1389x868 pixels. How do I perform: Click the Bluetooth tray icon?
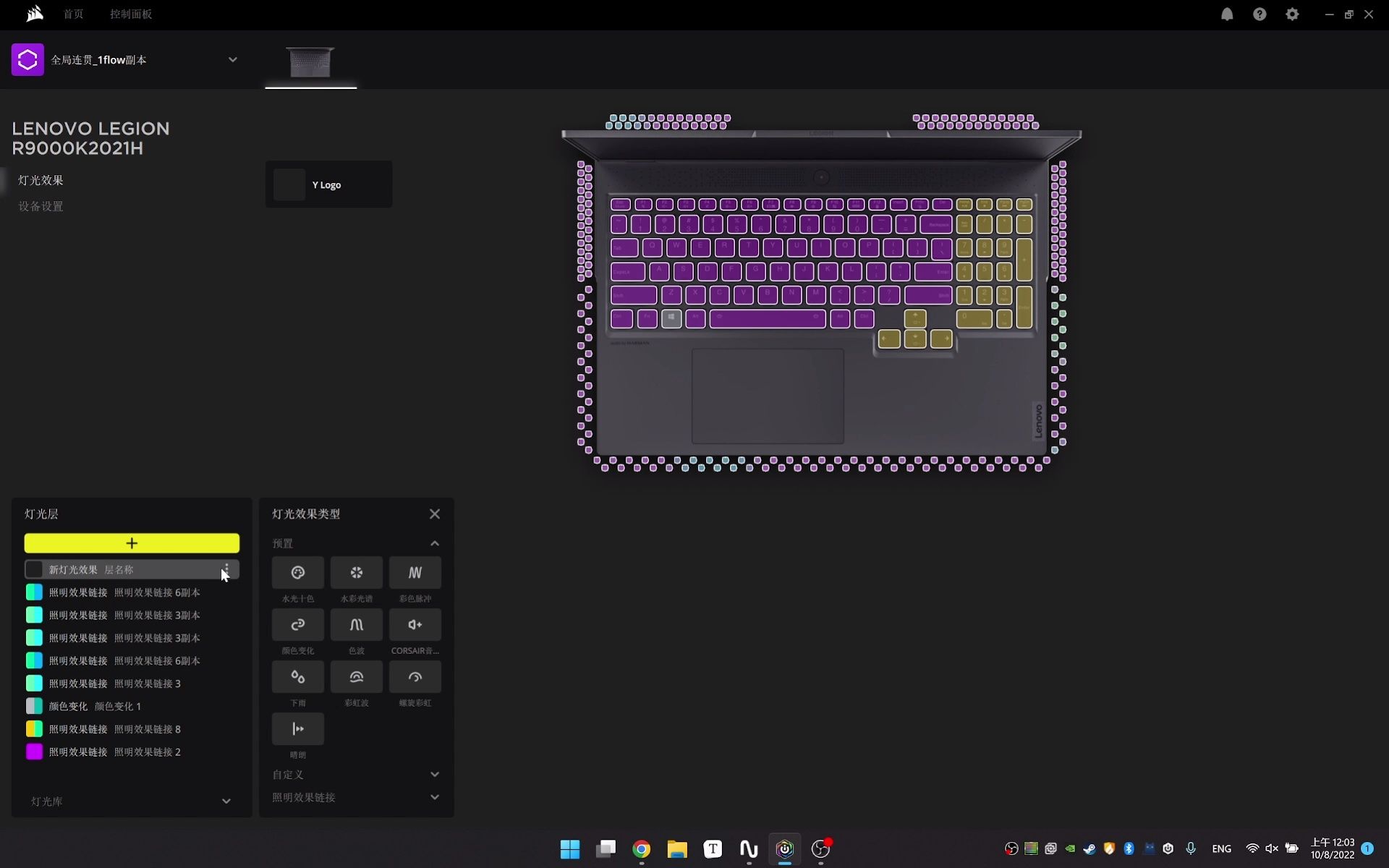[1129, 849]
